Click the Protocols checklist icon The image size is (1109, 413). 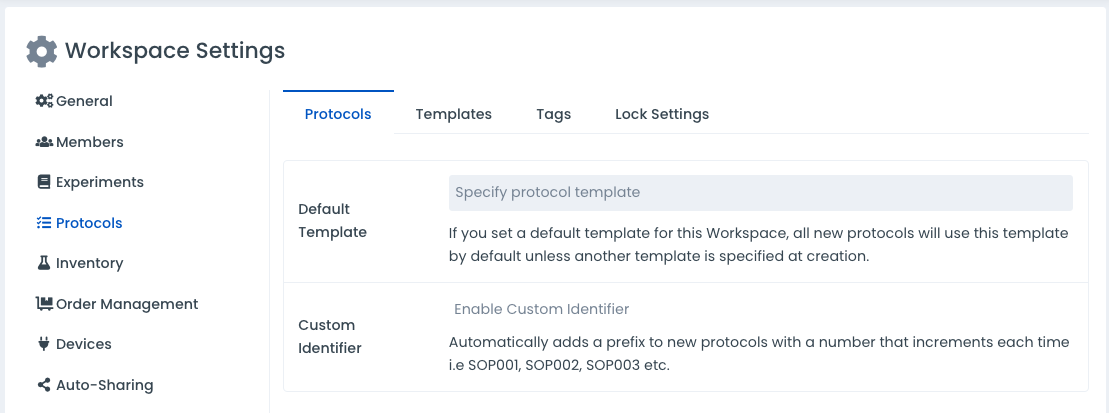pyautogui.click(x=44, y=223)
